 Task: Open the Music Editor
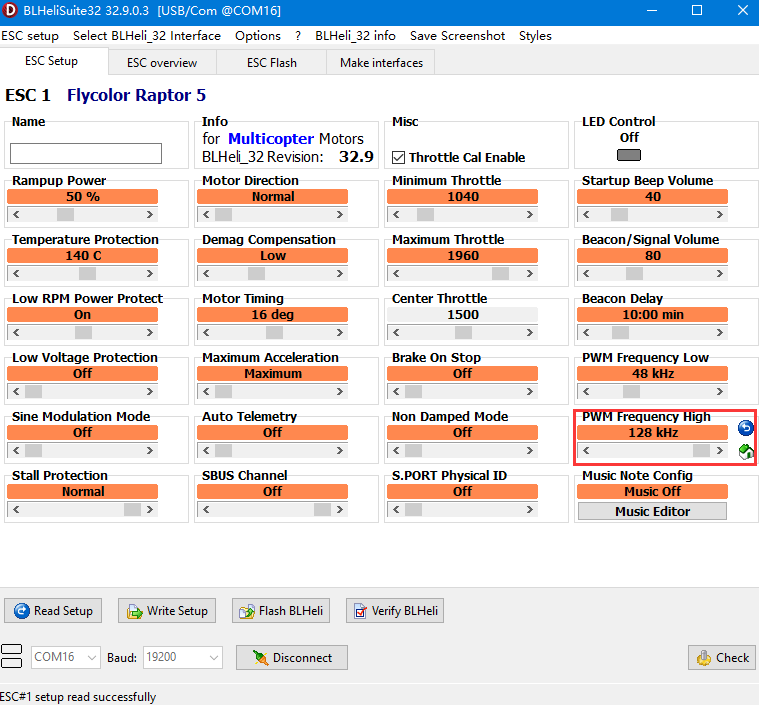click(x=652, y=511)
